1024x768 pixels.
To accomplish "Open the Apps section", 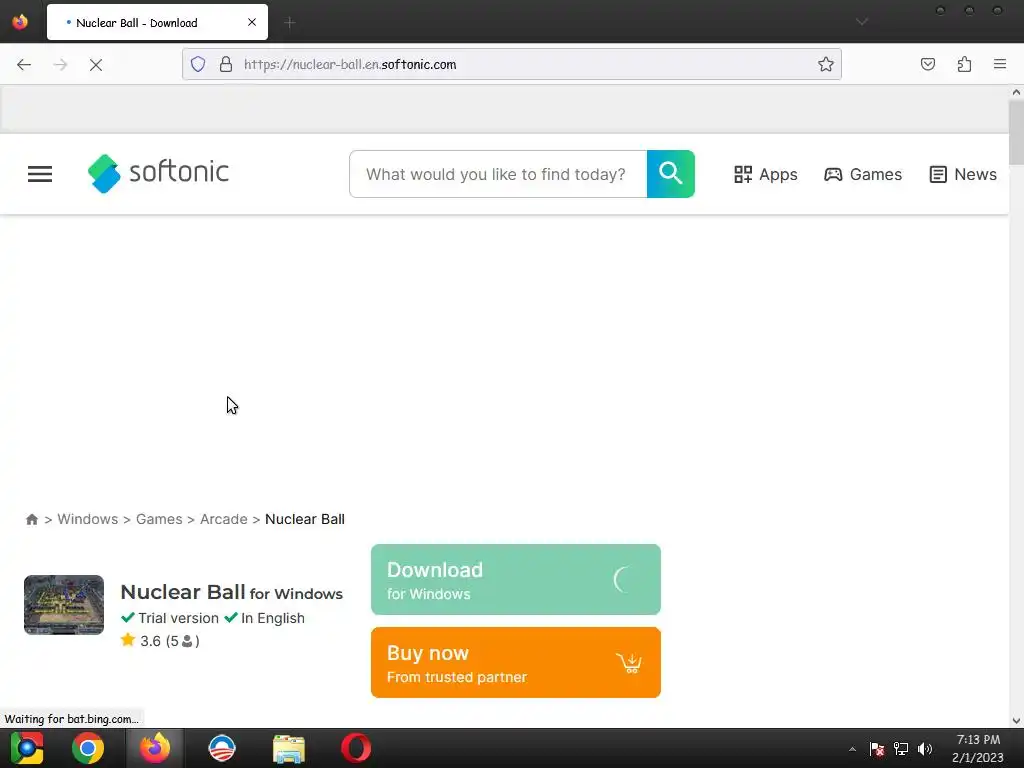I will (765, 174).
